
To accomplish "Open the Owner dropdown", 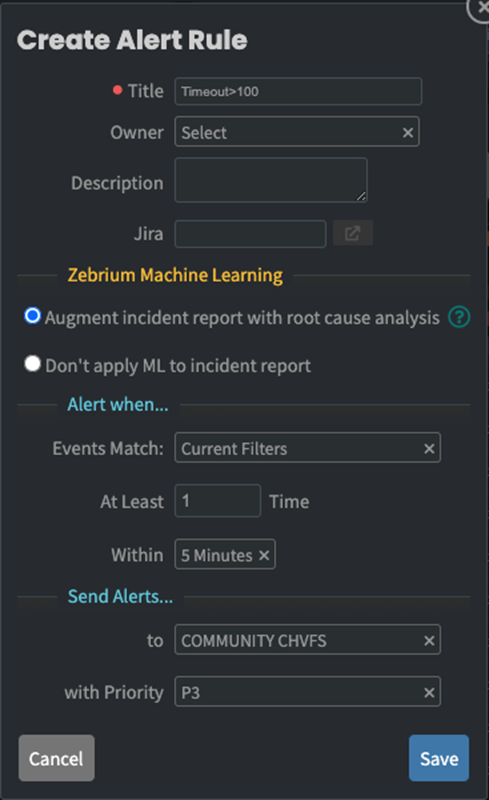I will pos(297,132).
